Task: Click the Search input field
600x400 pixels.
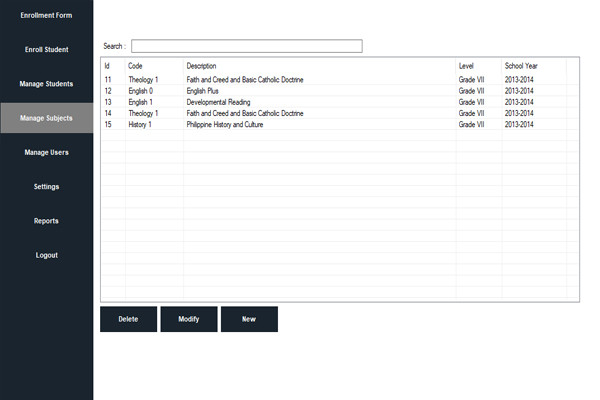Action: click(x=246, y=46)
